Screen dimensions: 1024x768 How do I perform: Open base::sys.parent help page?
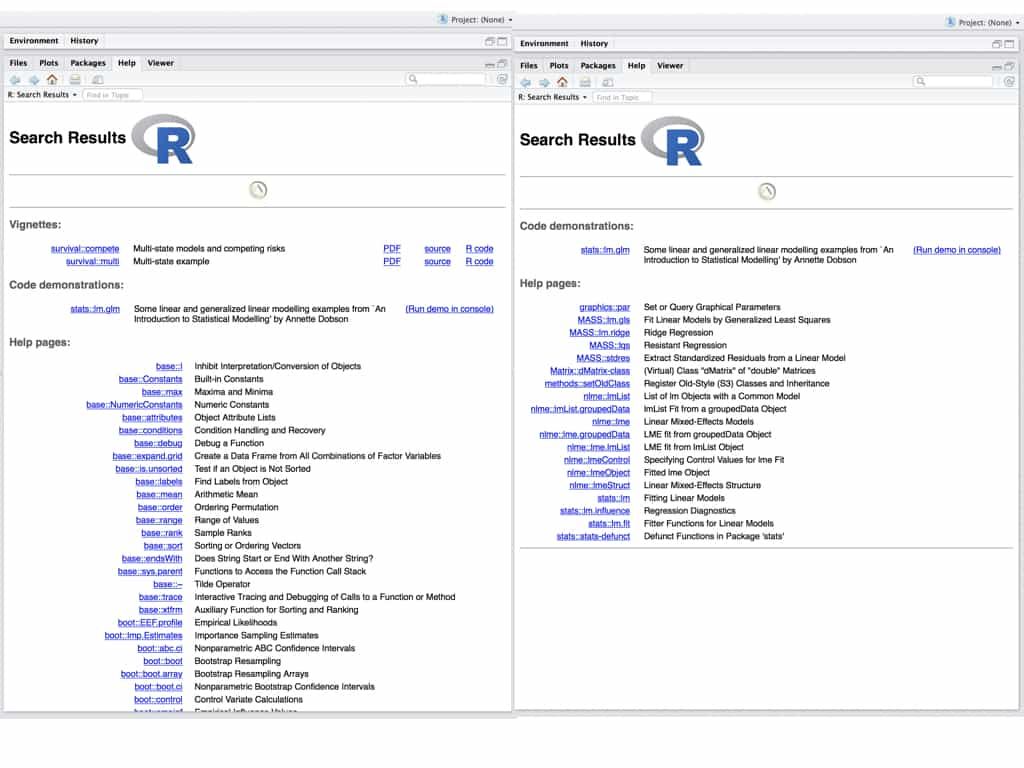coord(150,571)
